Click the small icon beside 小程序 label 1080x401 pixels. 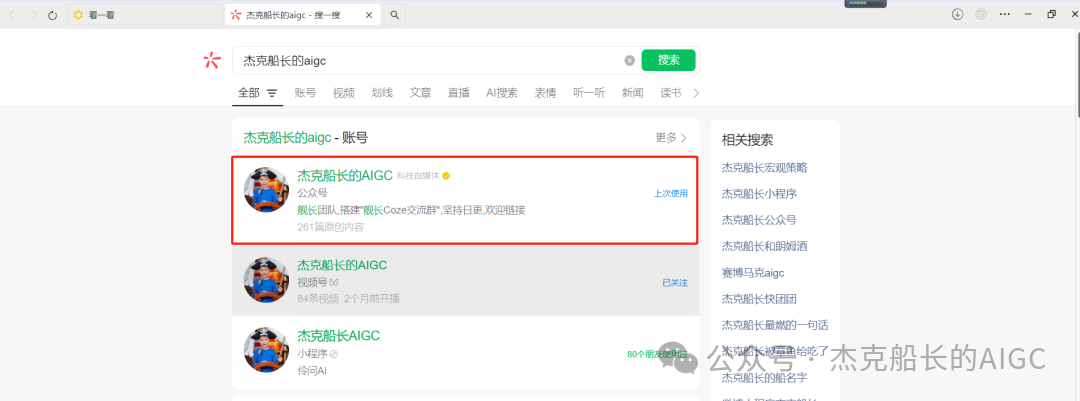[x=333, y=354]
